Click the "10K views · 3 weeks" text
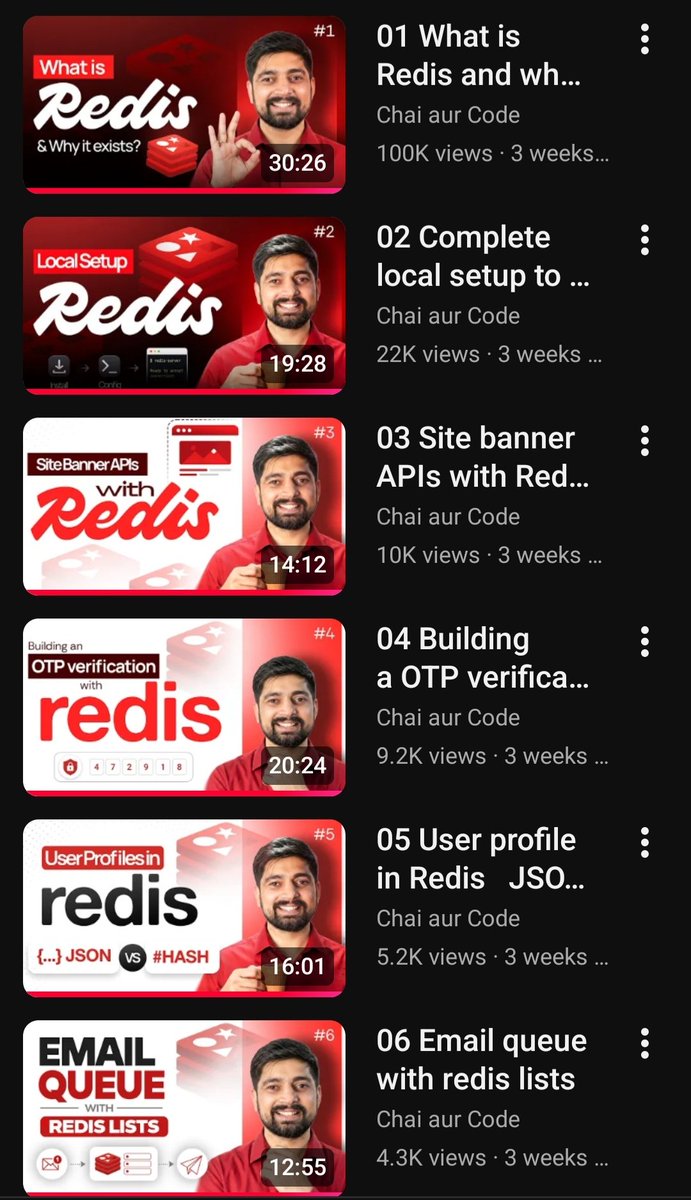This screenshot has width=691, height=1200. pyautogui.click(x=489, y=556)
